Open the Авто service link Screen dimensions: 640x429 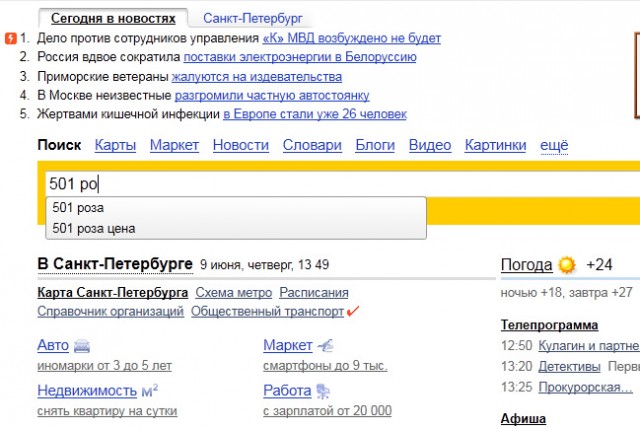click(53, 345)
